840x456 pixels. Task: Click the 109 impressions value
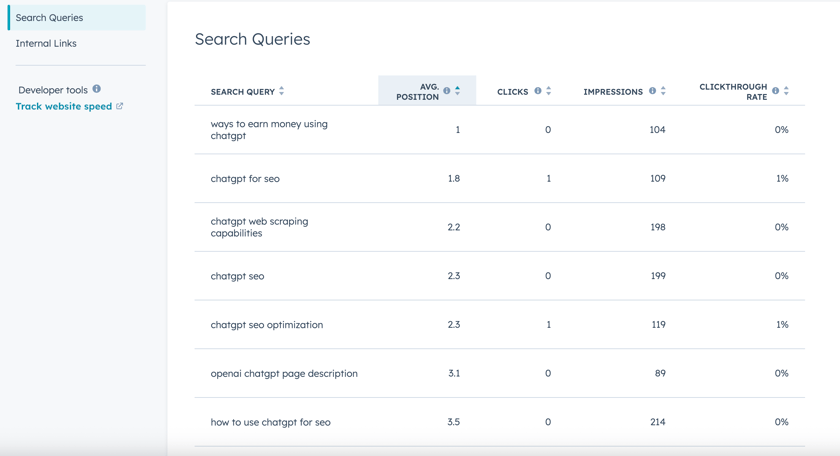point(658,178)
